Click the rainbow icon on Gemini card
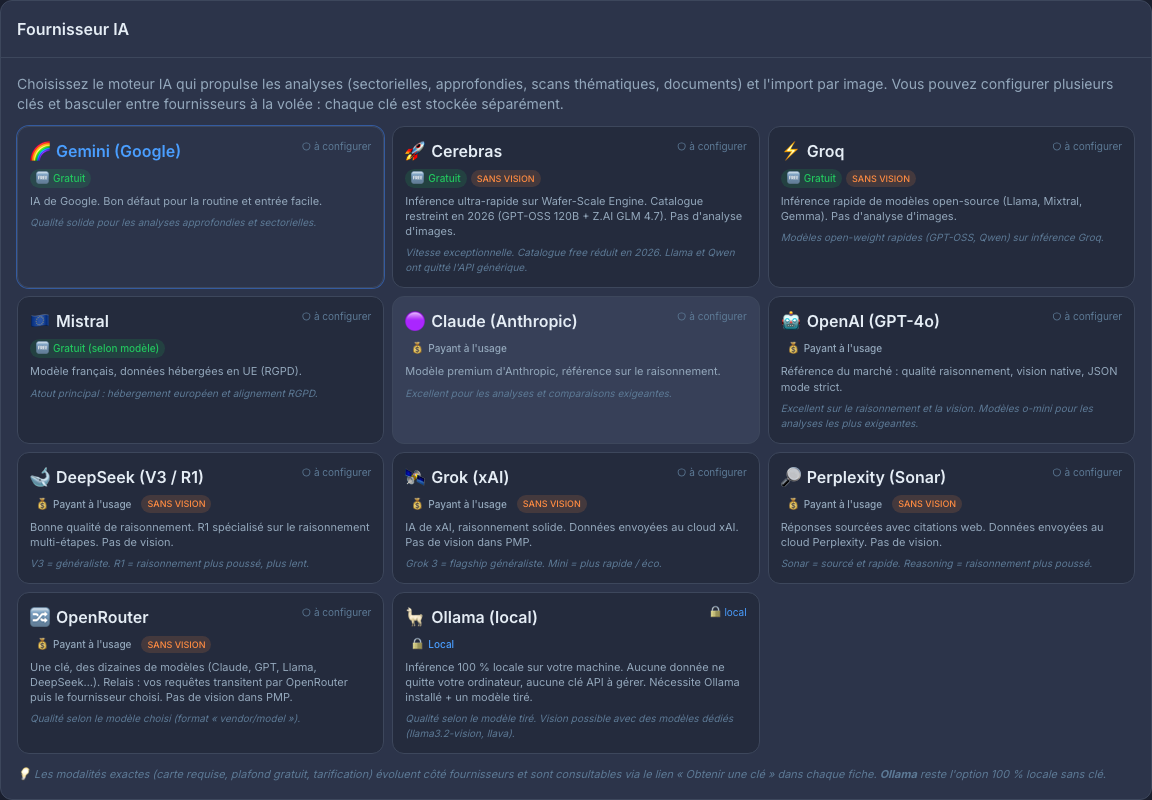The height and width of the screenshot is (800, 1152). click(x=40, y=151)
